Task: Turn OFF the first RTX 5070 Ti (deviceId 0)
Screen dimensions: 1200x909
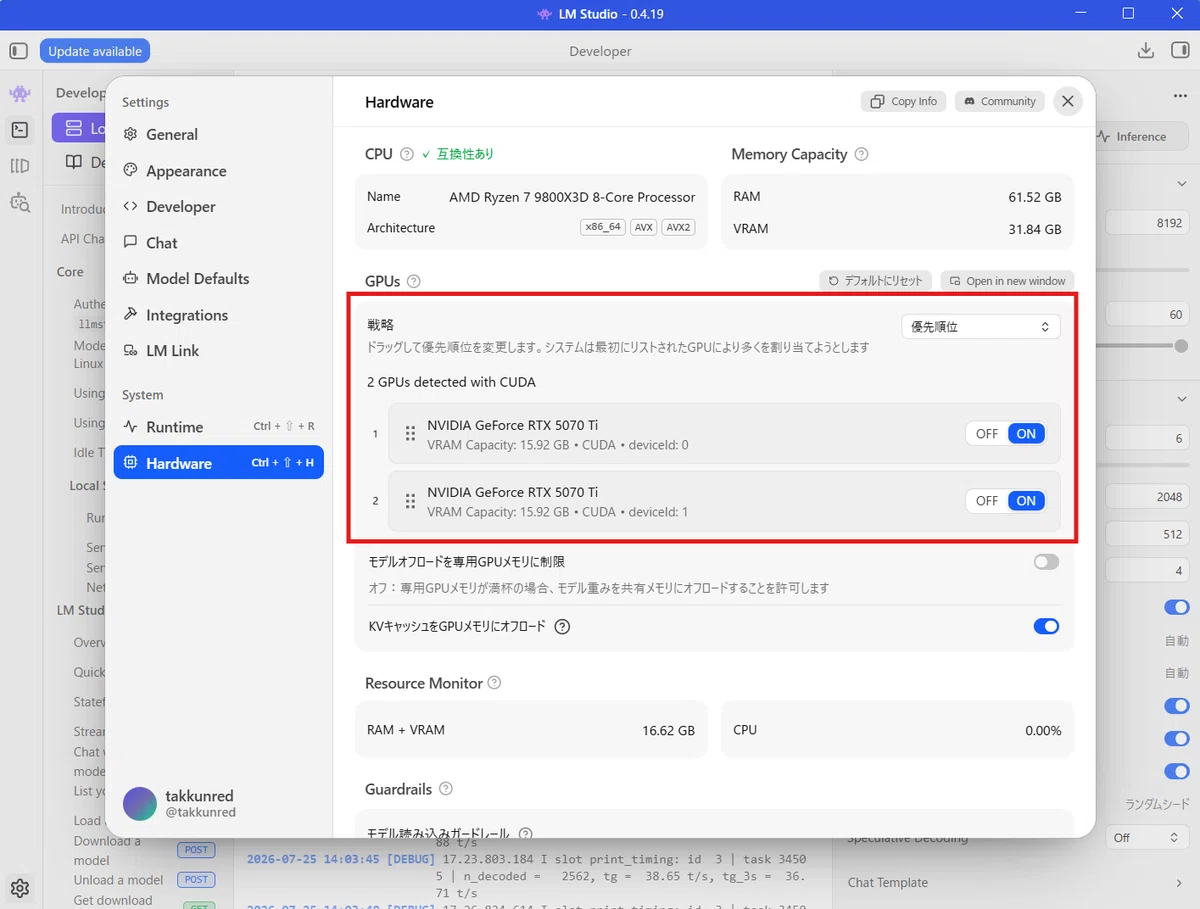Action: click(x=987, y=434)
